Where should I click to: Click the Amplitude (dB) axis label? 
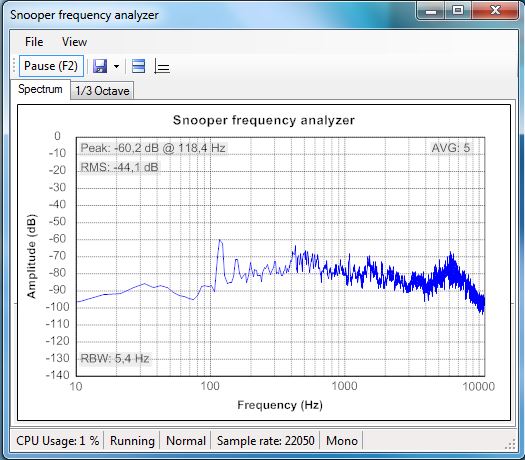tap(31, 256)
